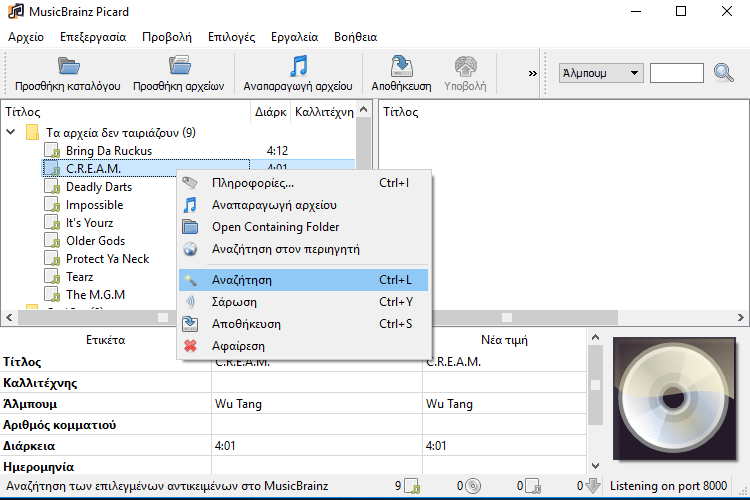
Task: Click the Submit fingerprint icon (Υποβολή)
Action: pyautogui.click(x=465, y=66)
